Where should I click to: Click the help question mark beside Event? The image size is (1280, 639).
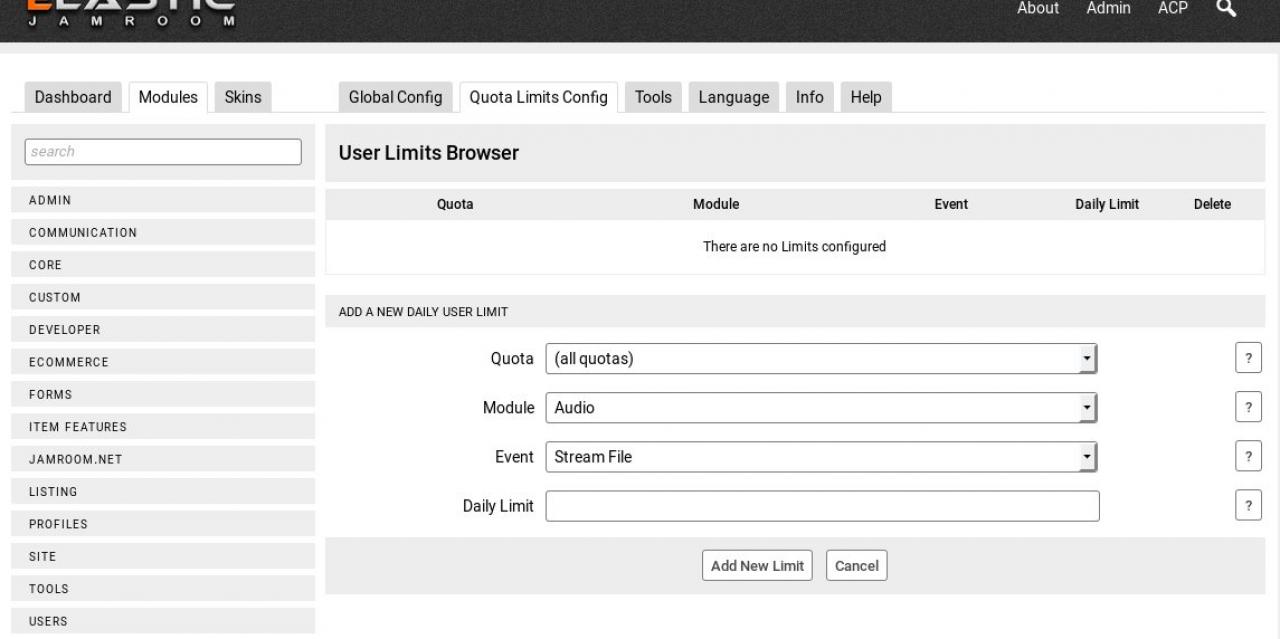(1247, 456)
